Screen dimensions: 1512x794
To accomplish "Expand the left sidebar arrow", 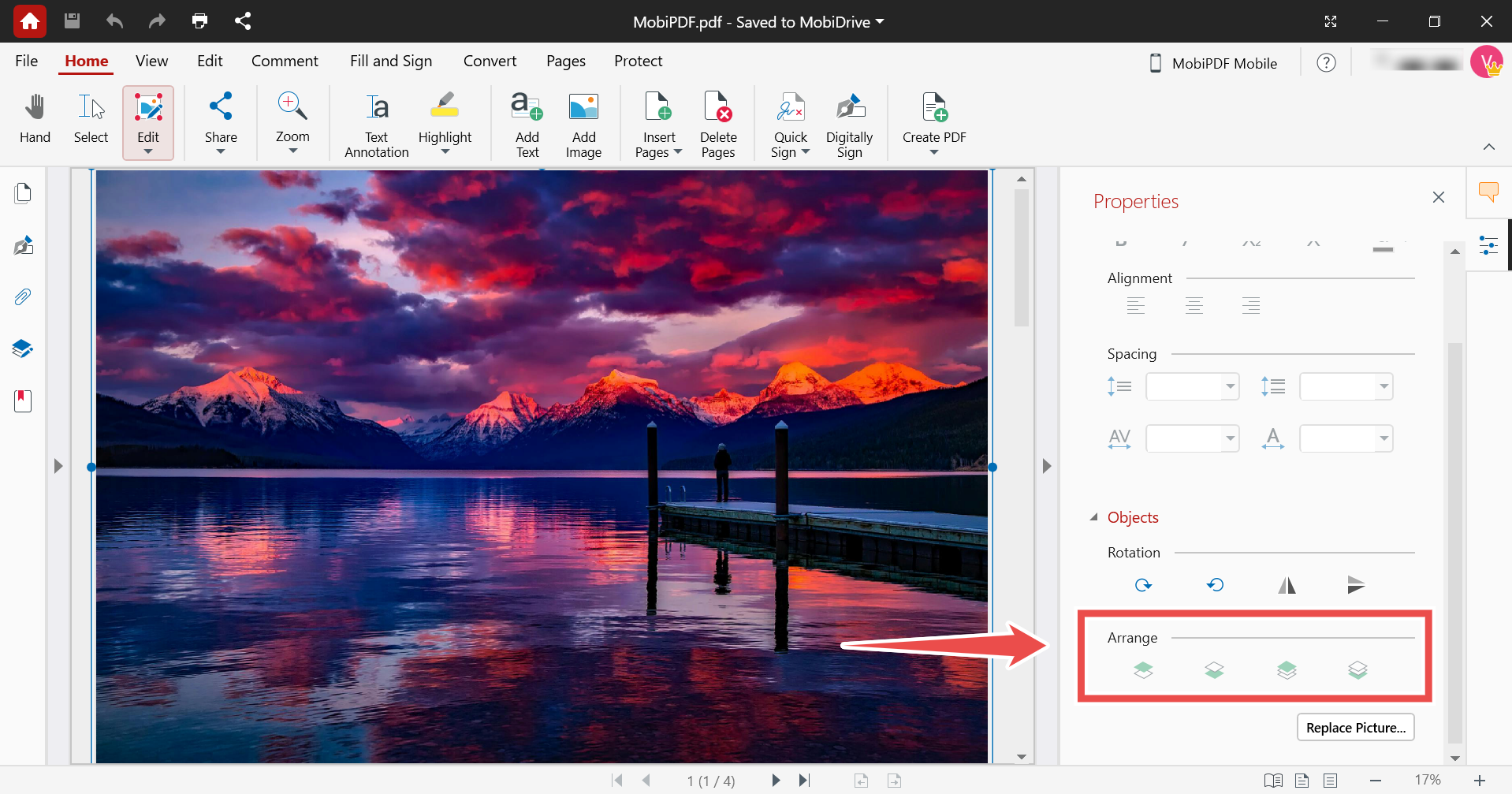I will (x=58, y=466).
